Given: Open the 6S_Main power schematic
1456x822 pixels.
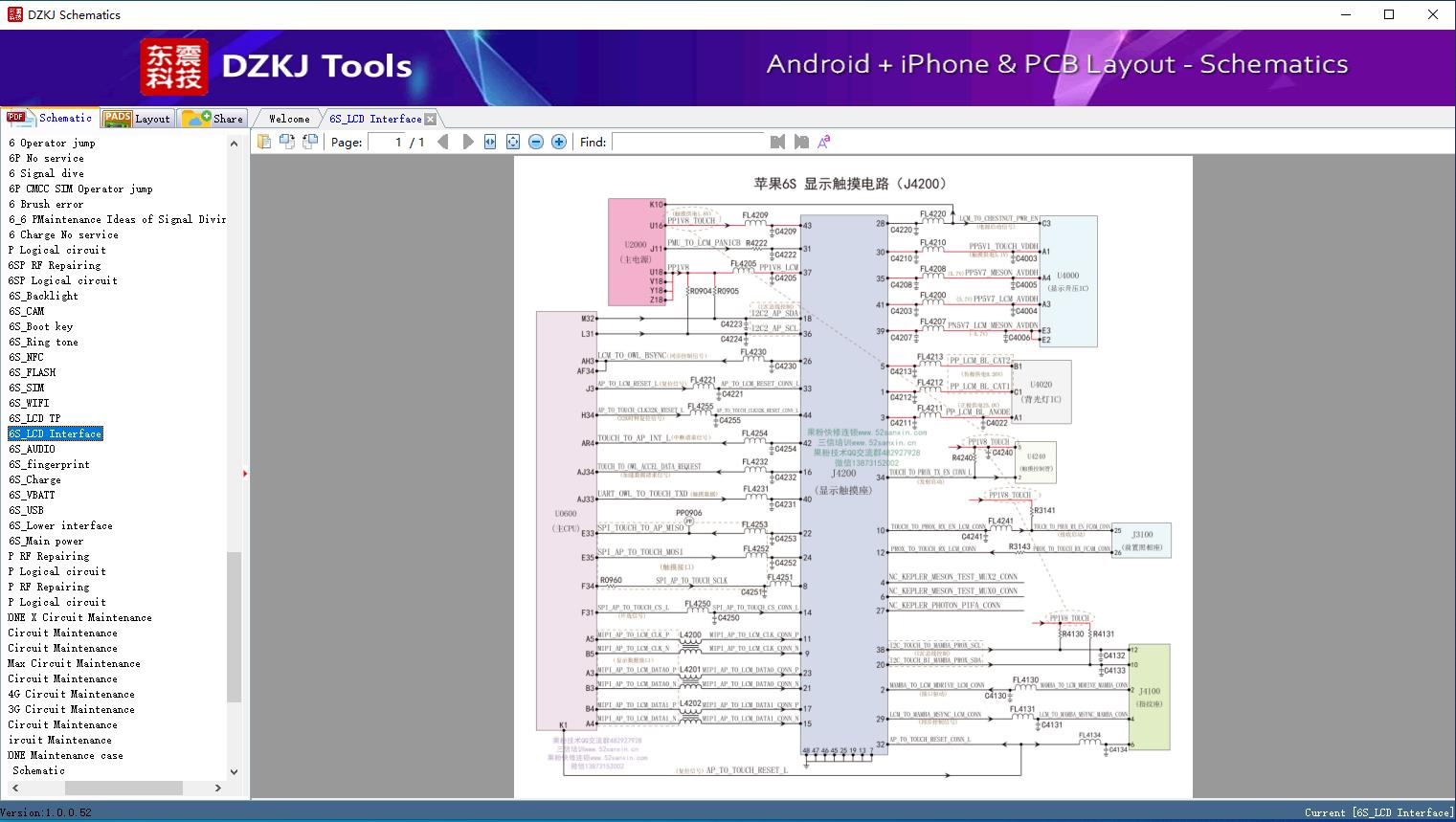Looking at the screenshot, I should pos(47,541).
